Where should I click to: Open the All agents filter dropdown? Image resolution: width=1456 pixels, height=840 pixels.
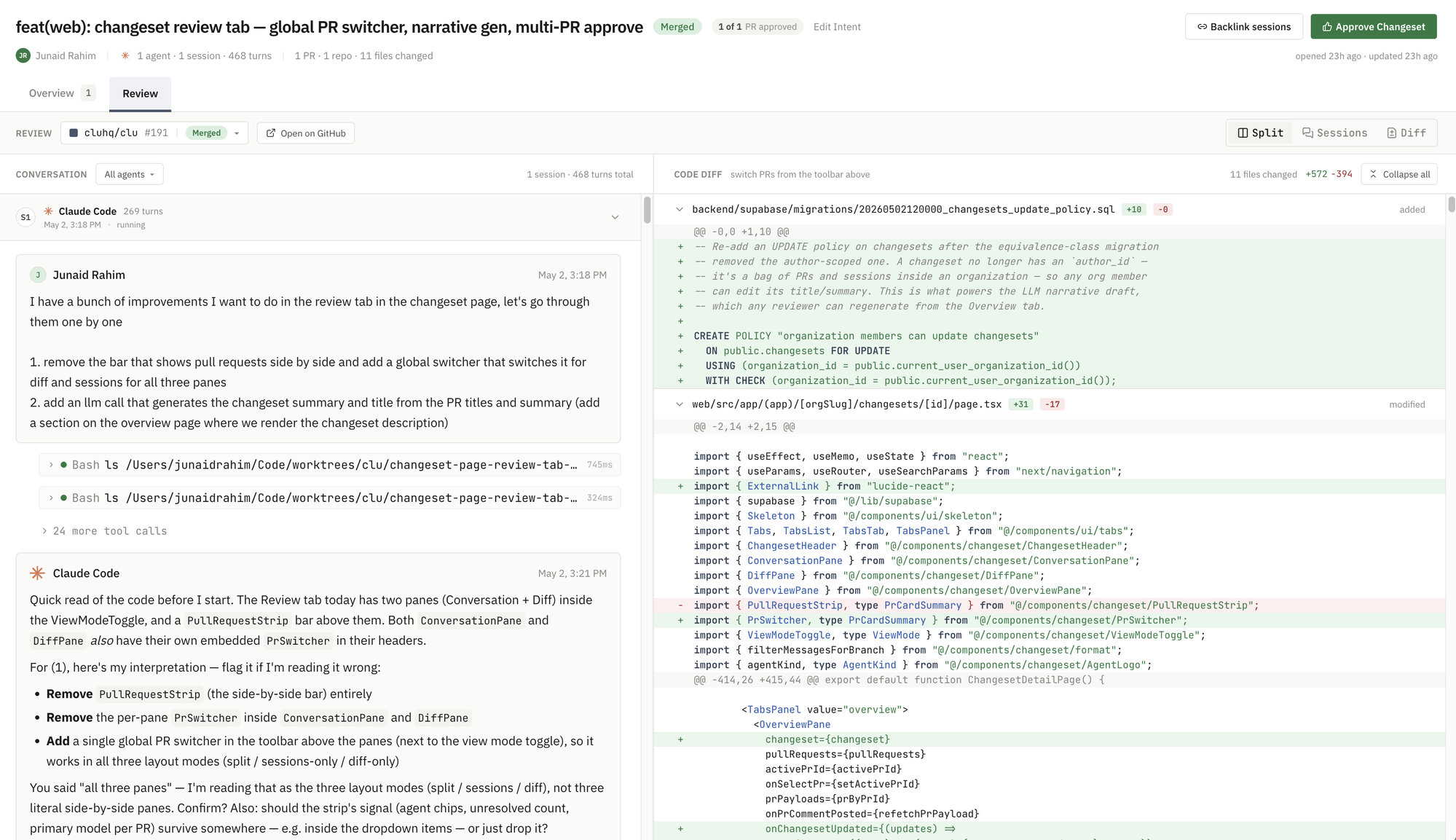point(130,174)
